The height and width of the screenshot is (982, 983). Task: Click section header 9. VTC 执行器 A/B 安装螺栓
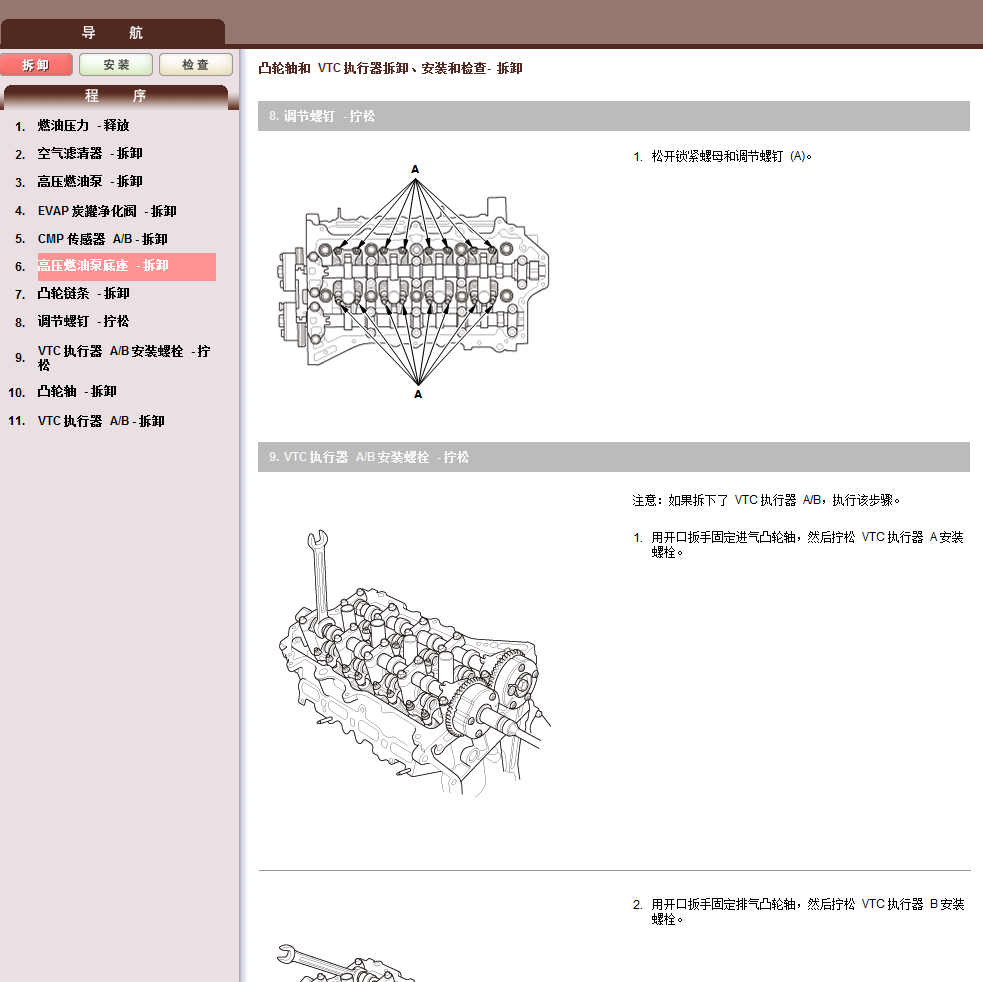614,457
